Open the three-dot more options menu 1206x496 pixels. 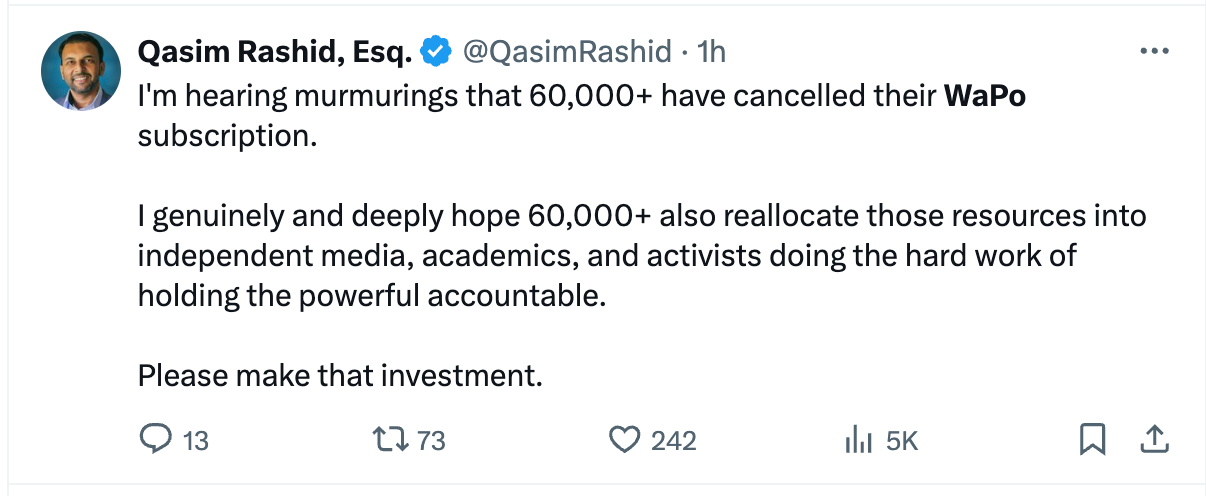[1154, 51]
